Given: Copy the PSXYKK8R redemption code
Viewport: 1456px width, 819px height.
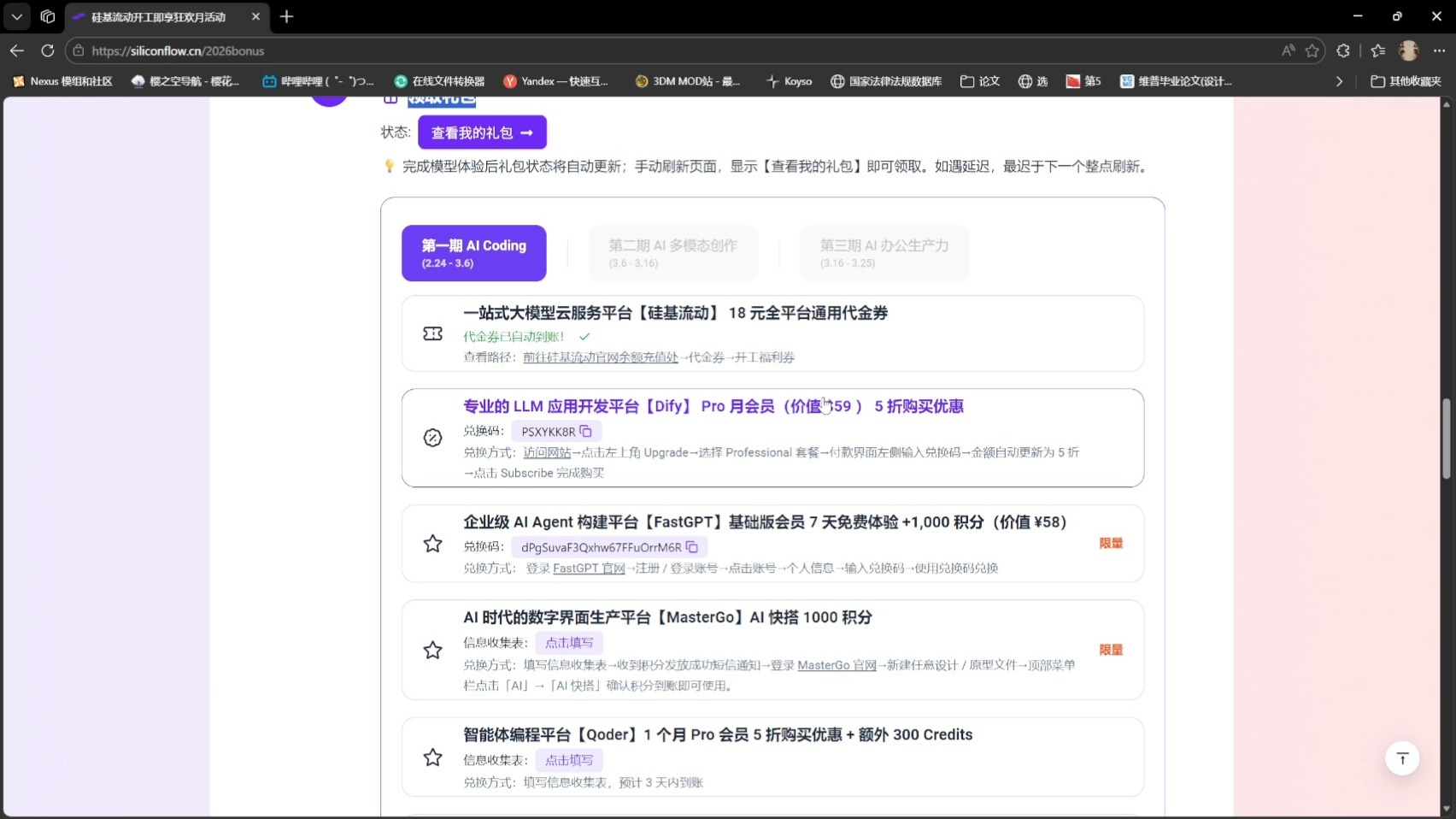Looking at the screenshot, I should (x=586, y=432).
